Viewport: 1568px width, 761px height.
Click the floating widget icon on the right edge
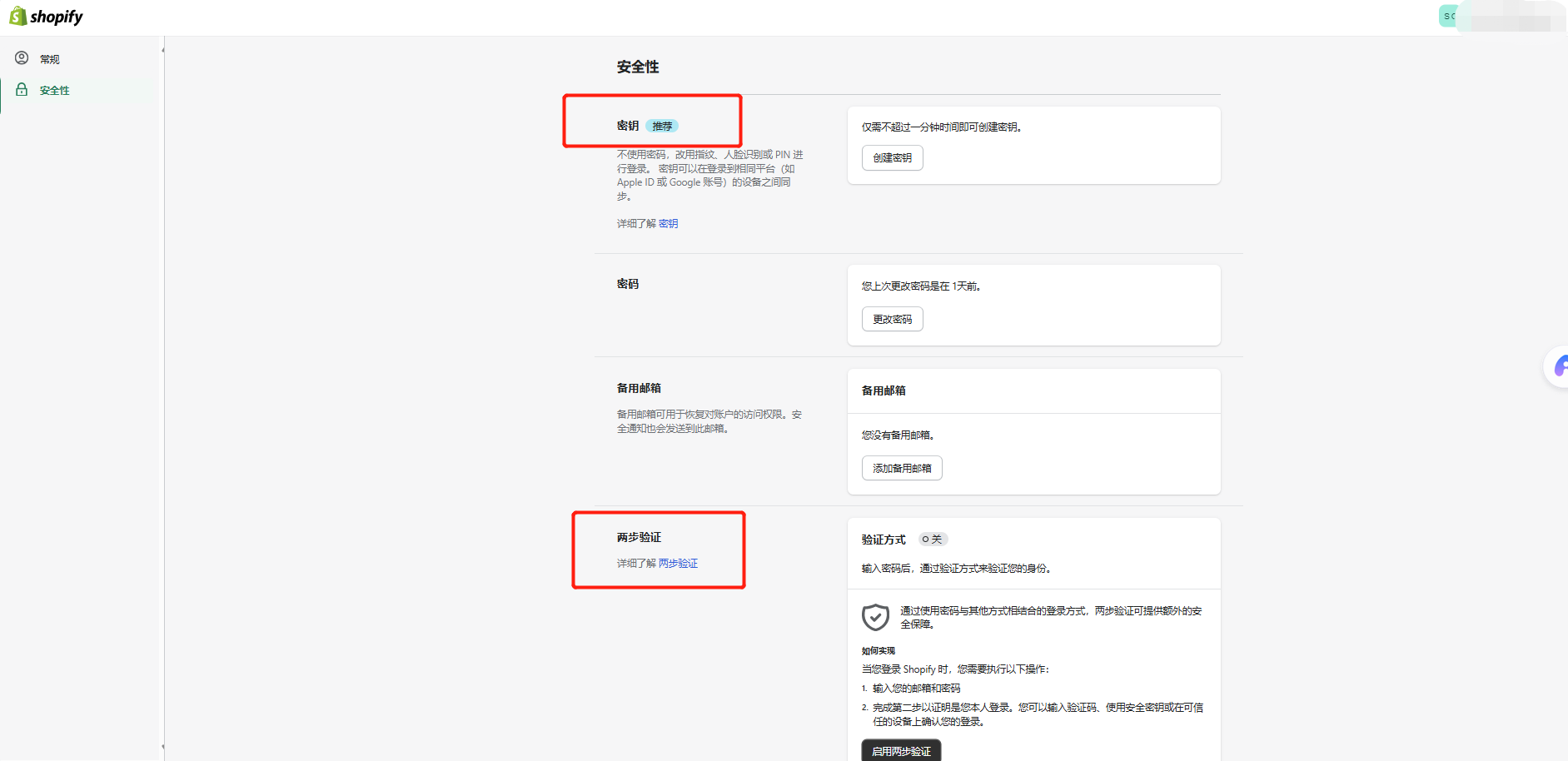(1561, 366)
